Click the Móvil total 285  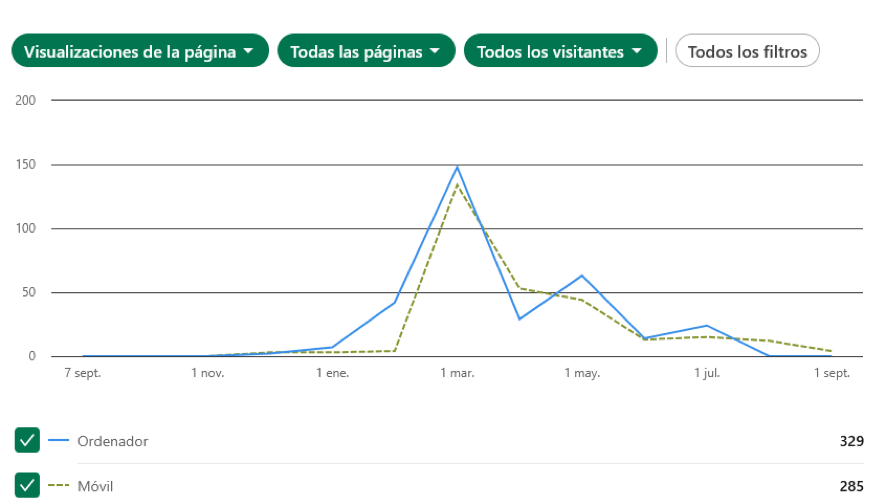pos(851,487)
